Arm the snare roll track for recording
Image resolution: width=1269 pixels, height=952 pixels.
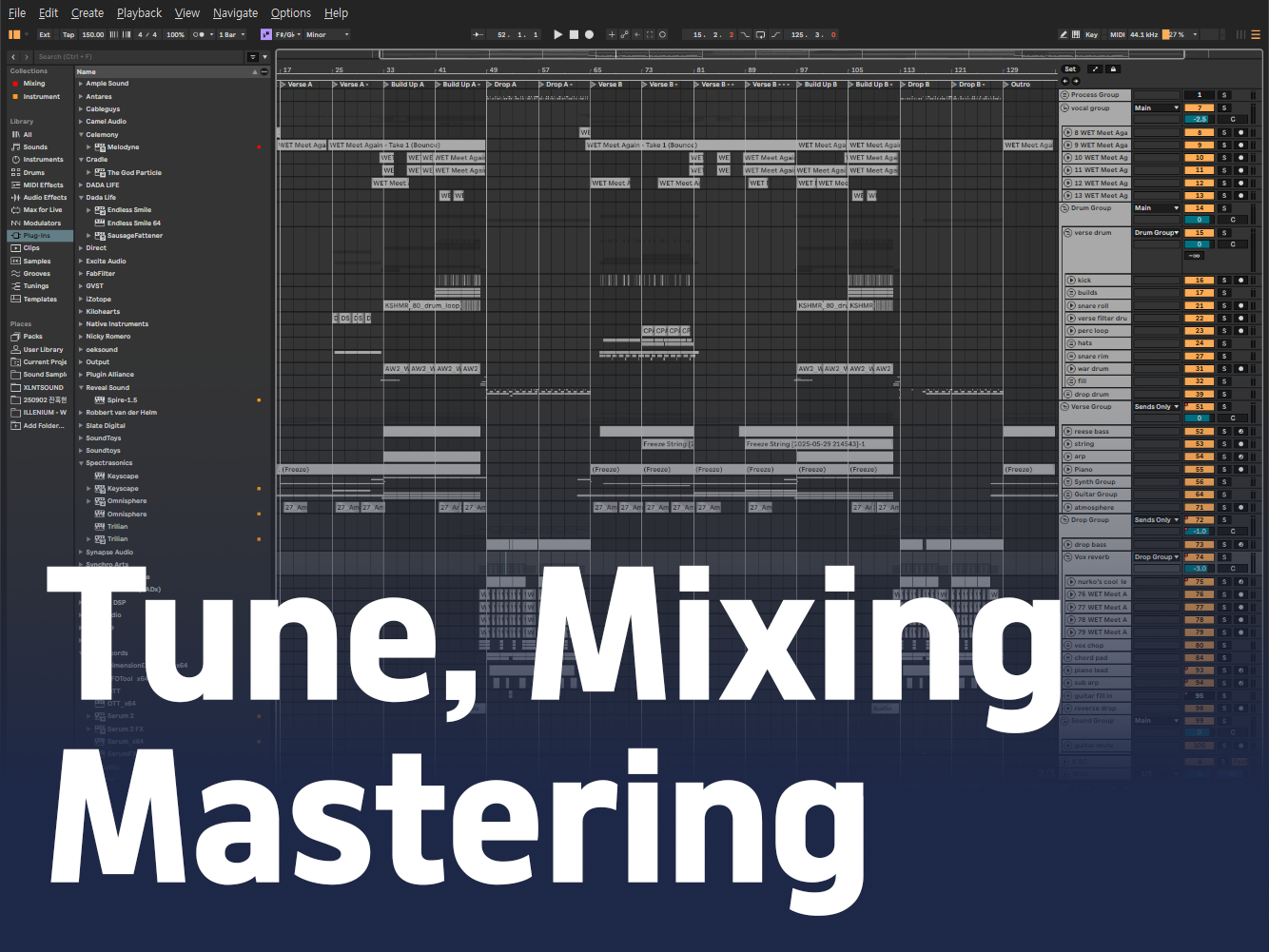point(1240,306)
